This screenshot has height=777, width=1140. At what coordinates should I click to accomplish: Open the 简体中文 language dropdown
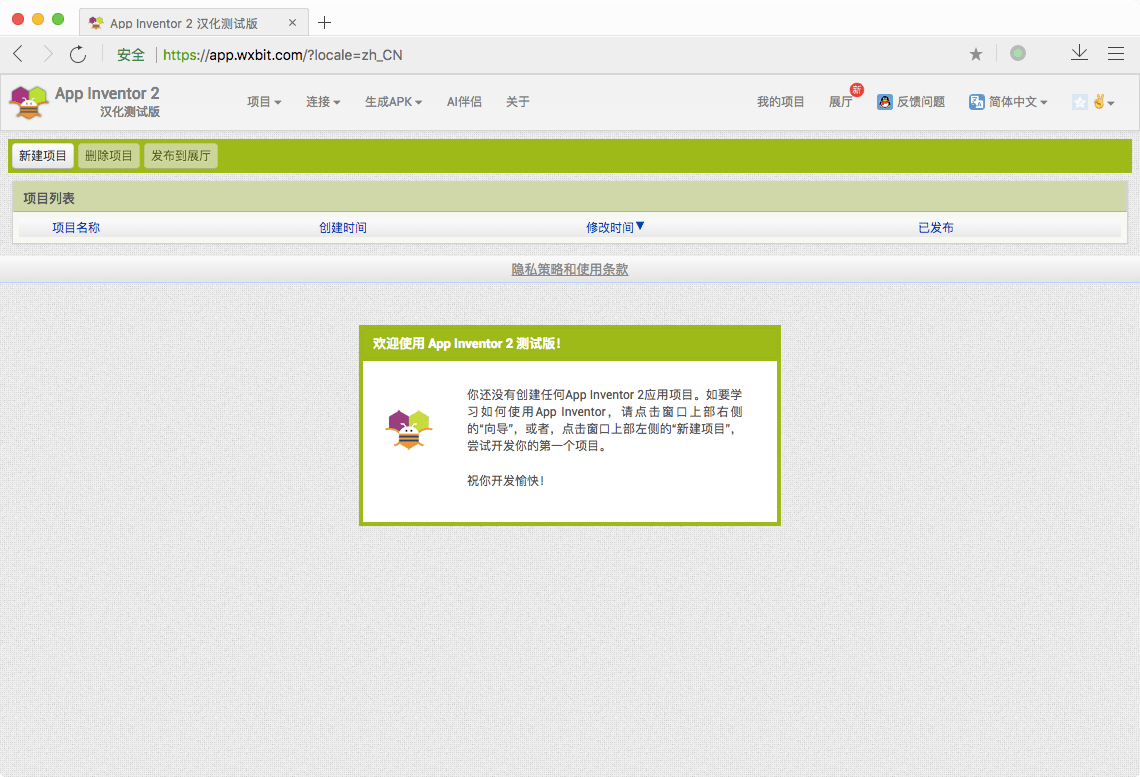tap(1012, 101)
